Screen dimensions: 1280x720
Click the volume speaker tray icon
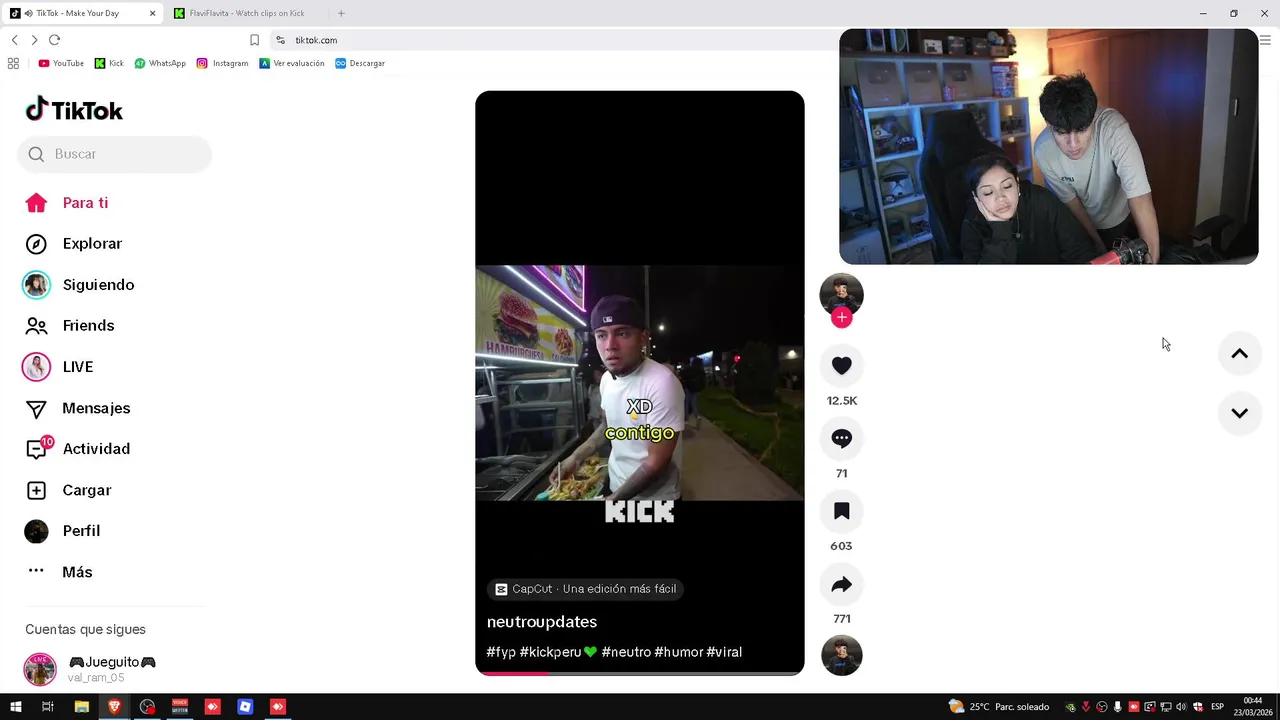pos(1181,707)
